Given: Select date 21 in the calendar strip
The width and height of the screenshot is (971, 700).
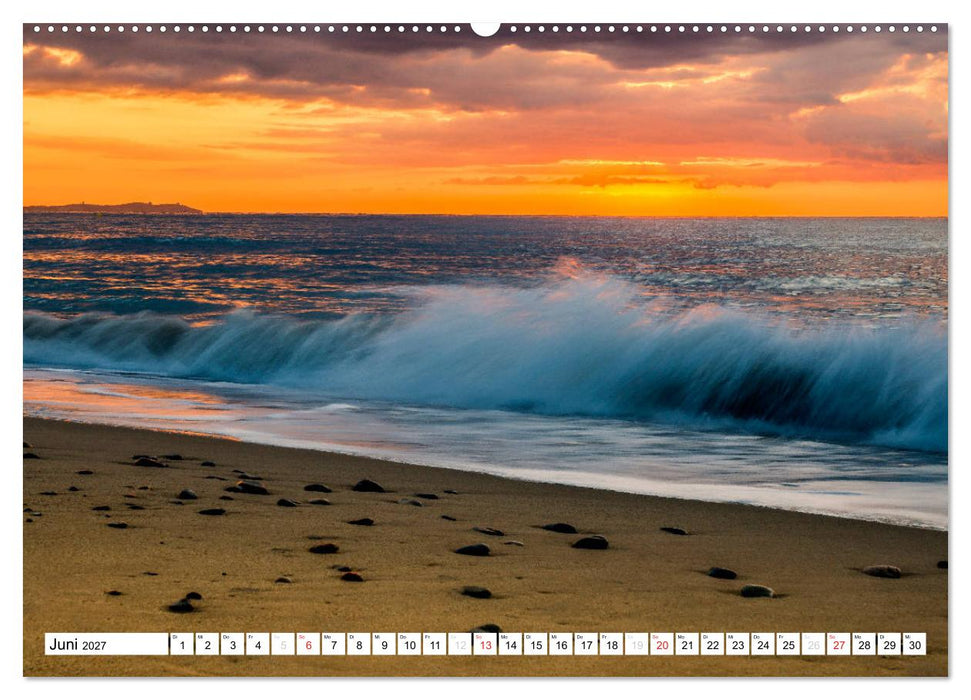Looking at the screenshot, I should (687, 644).
